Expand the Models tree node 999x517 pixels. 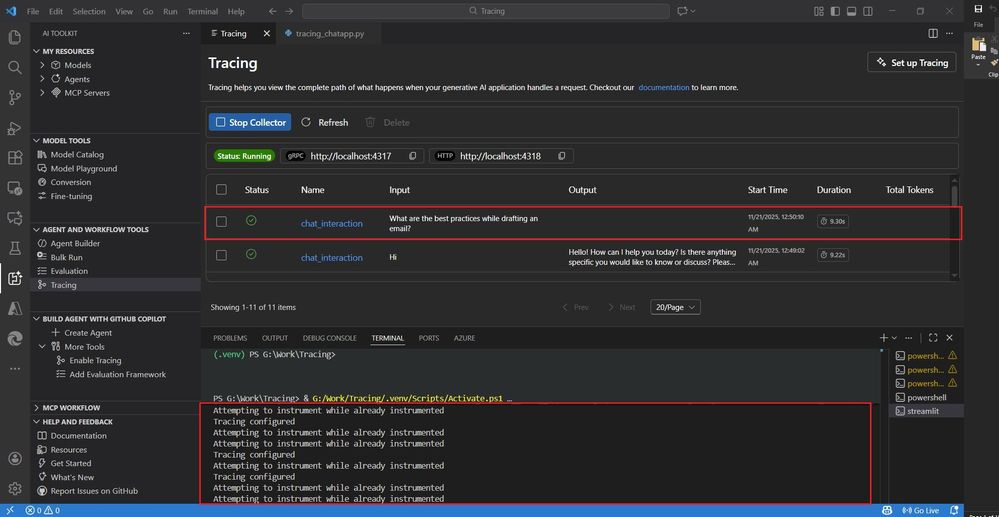click(x=42, y=65)
